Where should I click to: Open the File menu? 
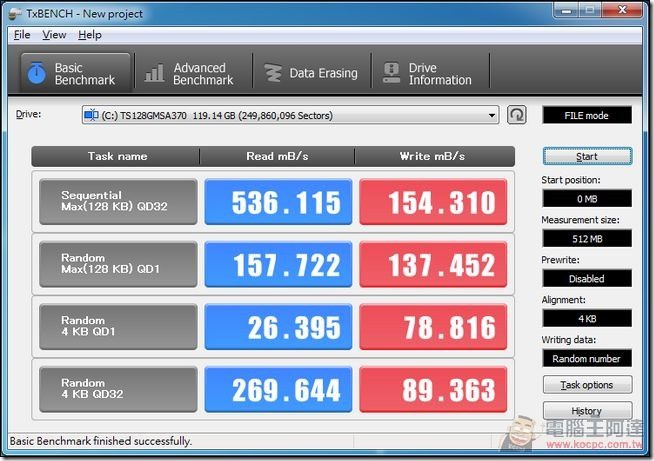[22, 35]
